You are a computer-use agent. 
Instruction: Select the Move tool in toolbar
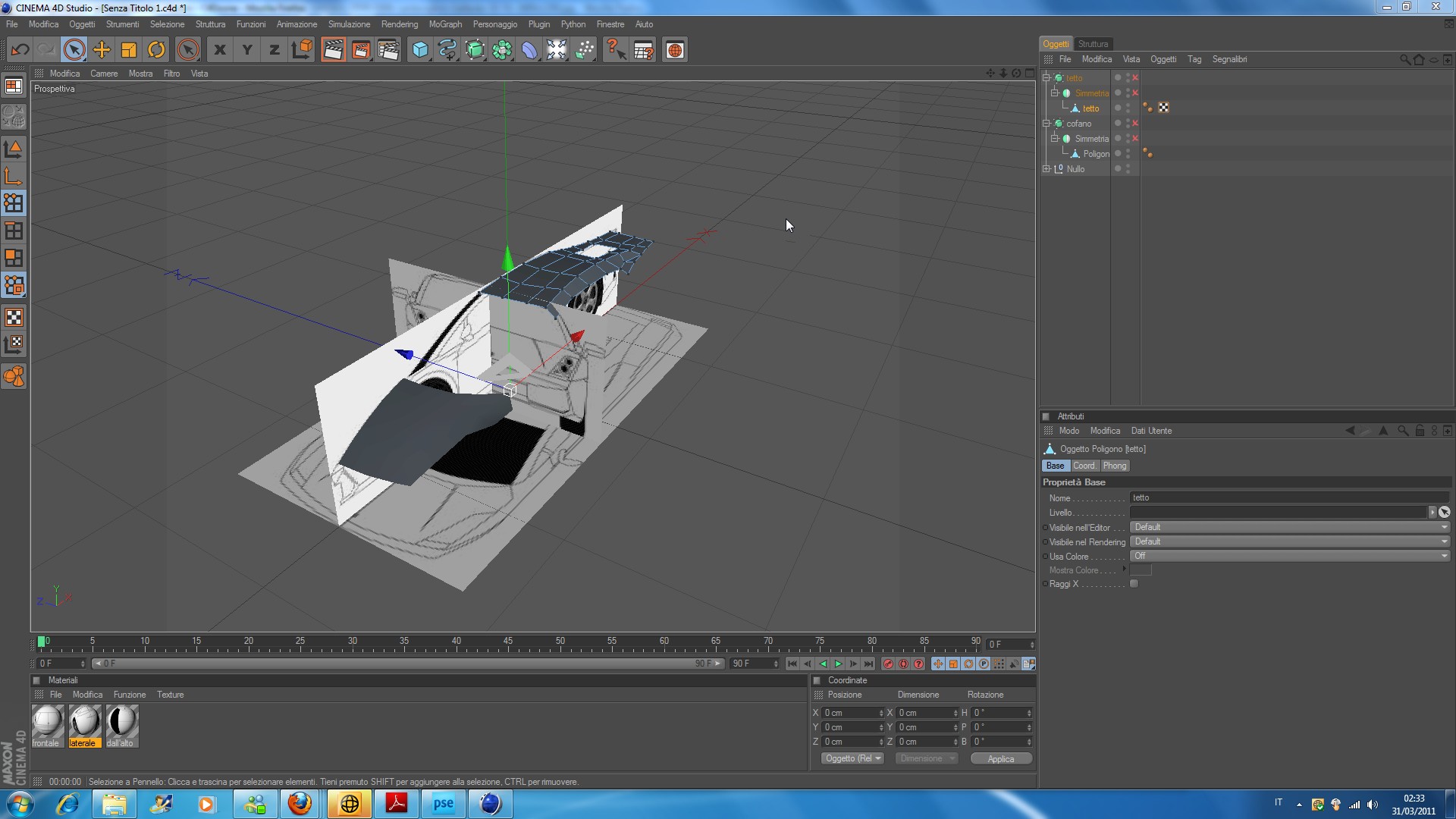[101, 50]
